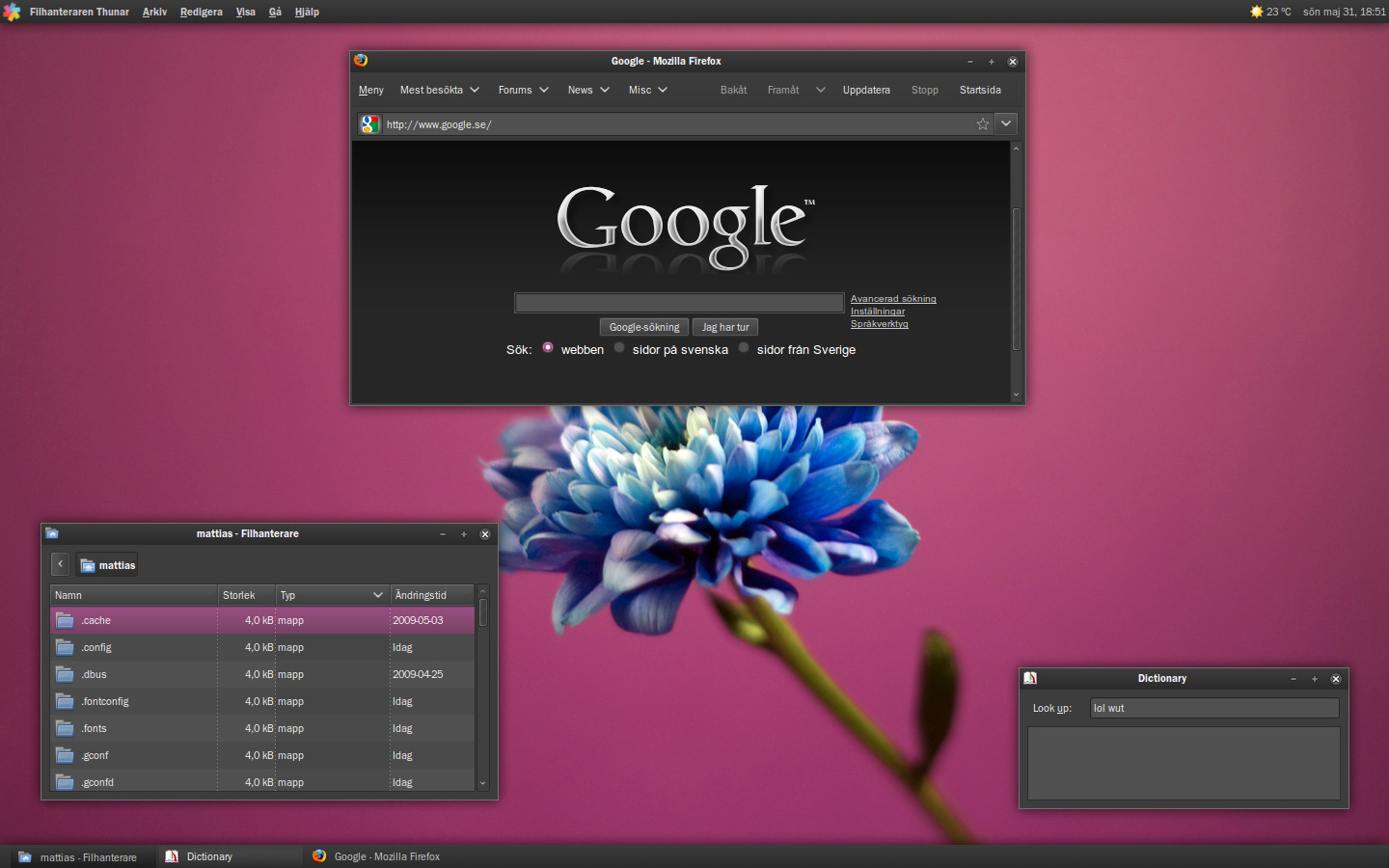Click the Typ column header sort arrow
Image resolution: width=1389 pixels, height=868 pixels.
[378, 595]
